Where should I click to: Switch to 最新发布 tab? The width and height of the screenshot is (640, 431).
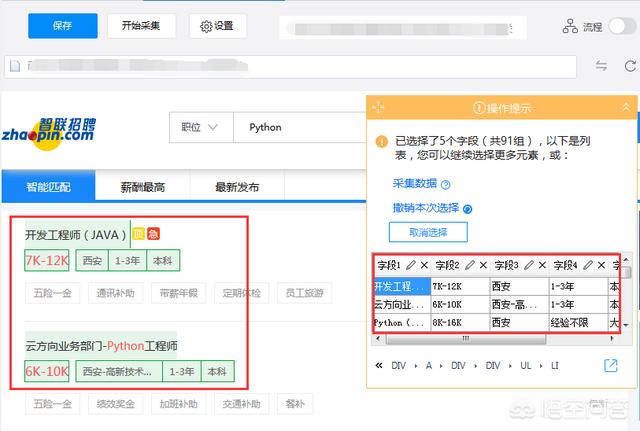click(x=237, y=187)
